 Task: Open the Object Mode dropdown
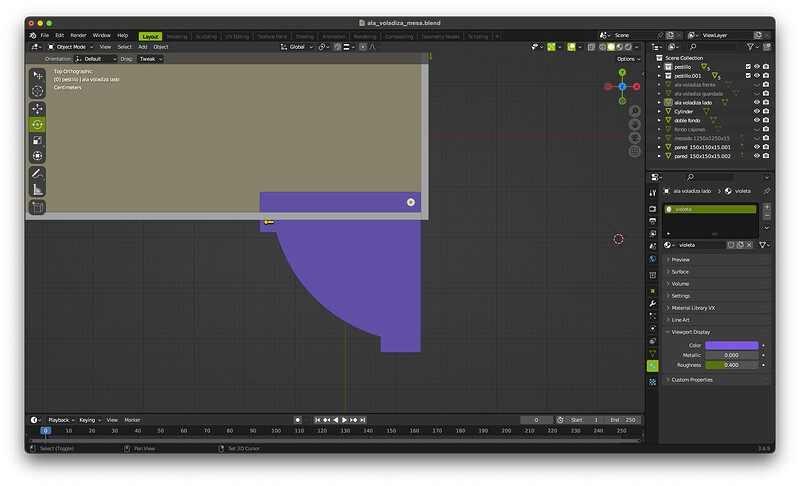coord(70,47)
